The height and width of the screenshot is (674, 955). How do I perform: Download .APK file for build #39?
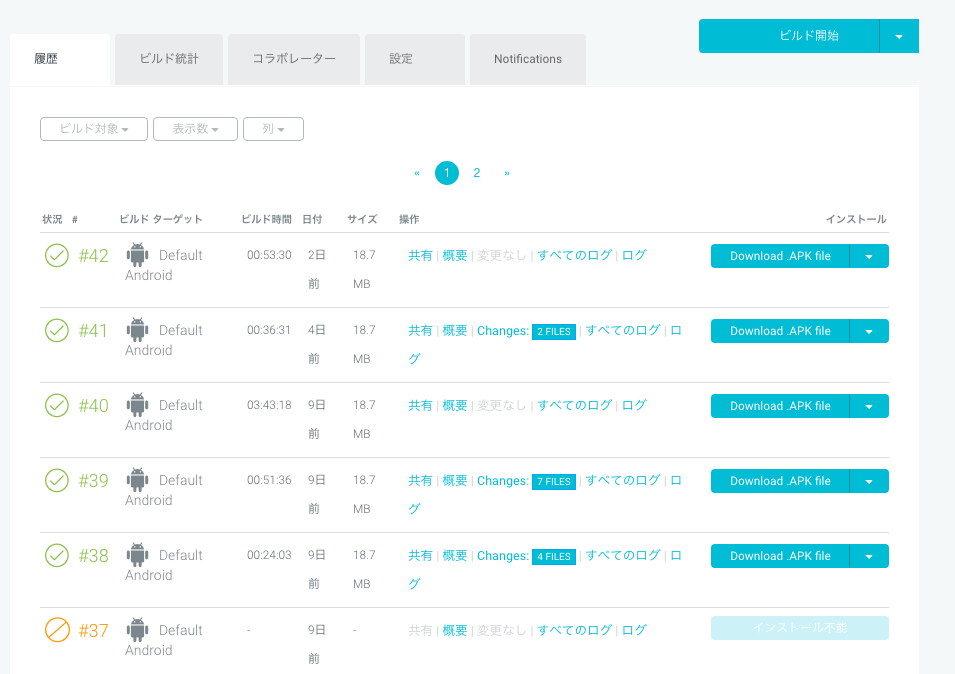(x=780, y=481)
